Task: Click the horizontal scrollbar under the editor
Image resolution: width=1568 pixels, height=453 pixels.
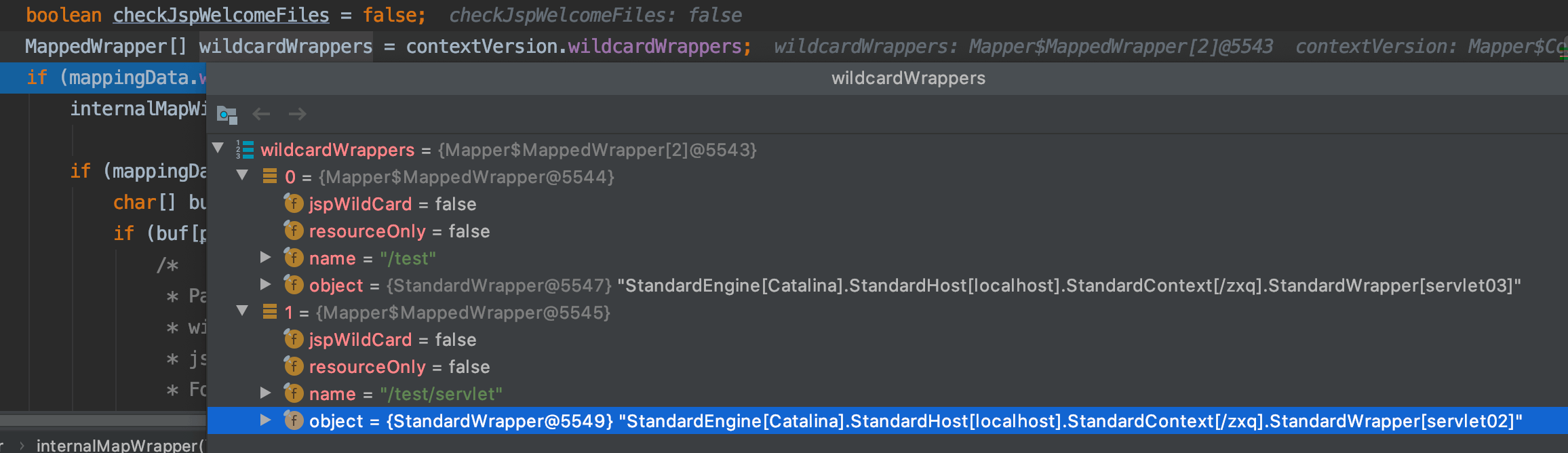Action: pos(103,420)
